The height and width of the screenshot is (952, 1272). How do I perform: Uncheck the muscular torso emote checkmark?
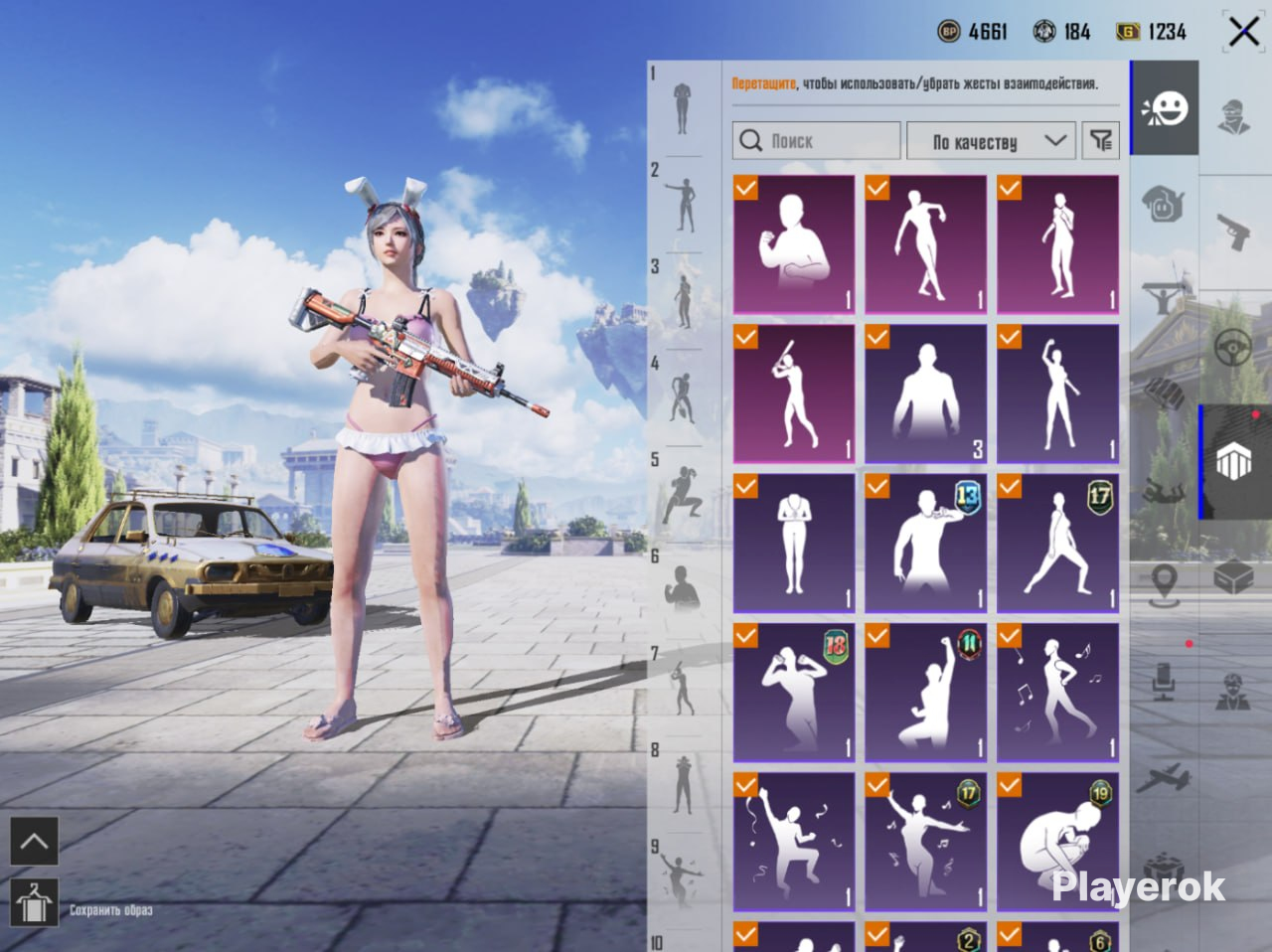pos(877,336)
